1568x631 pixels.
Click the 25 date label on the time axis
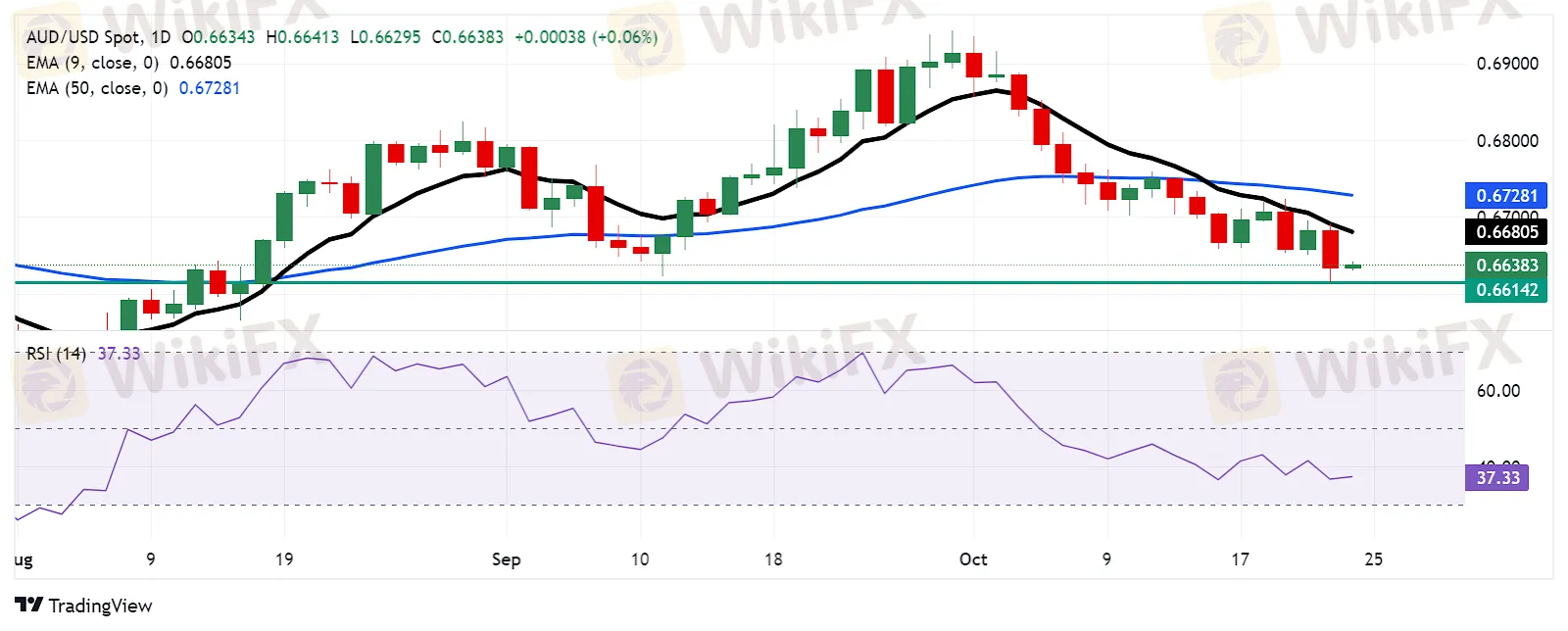(x=1374, y=559)
